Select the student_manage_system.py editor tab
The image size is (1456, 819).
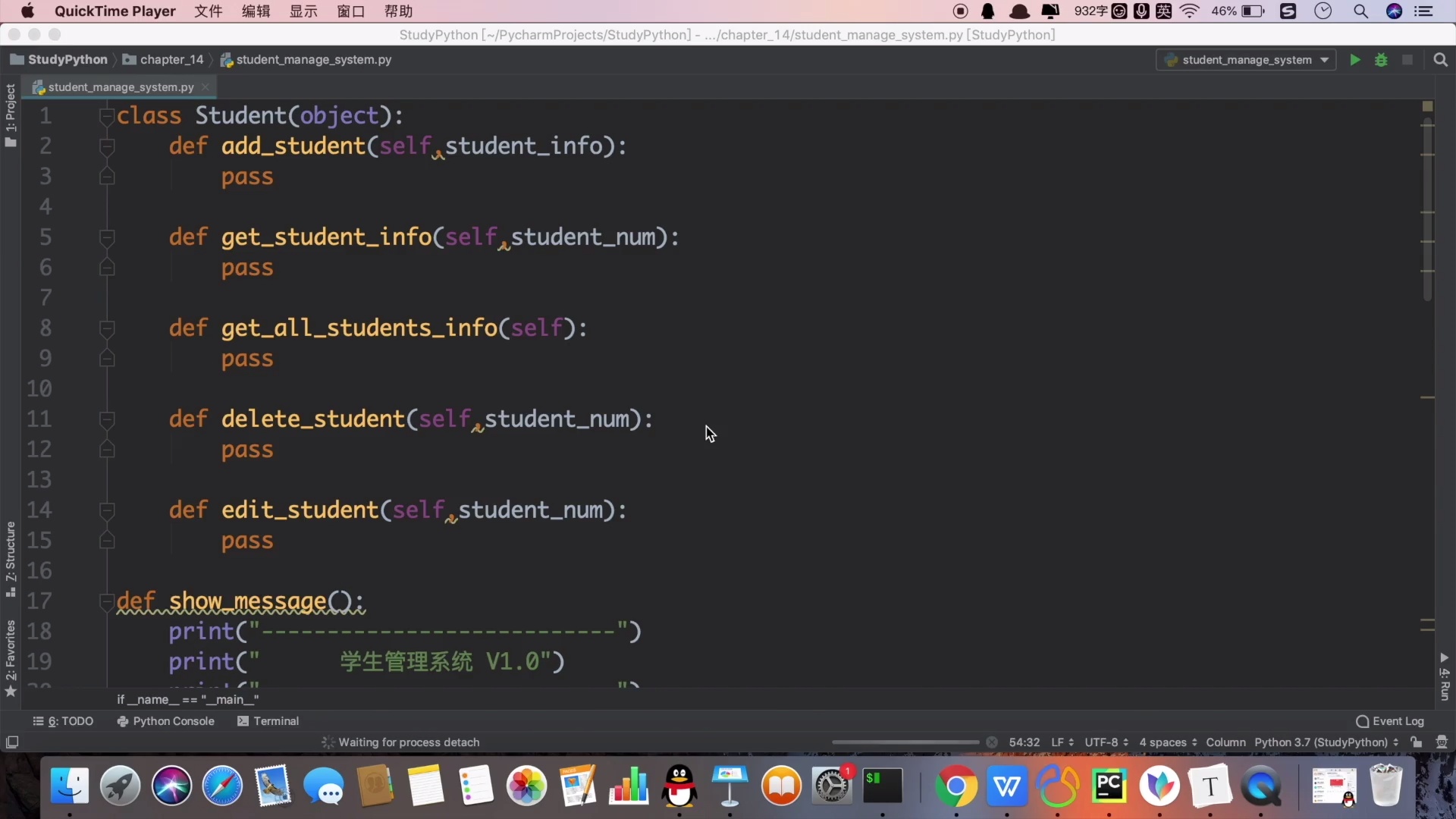tap(121, 87)
